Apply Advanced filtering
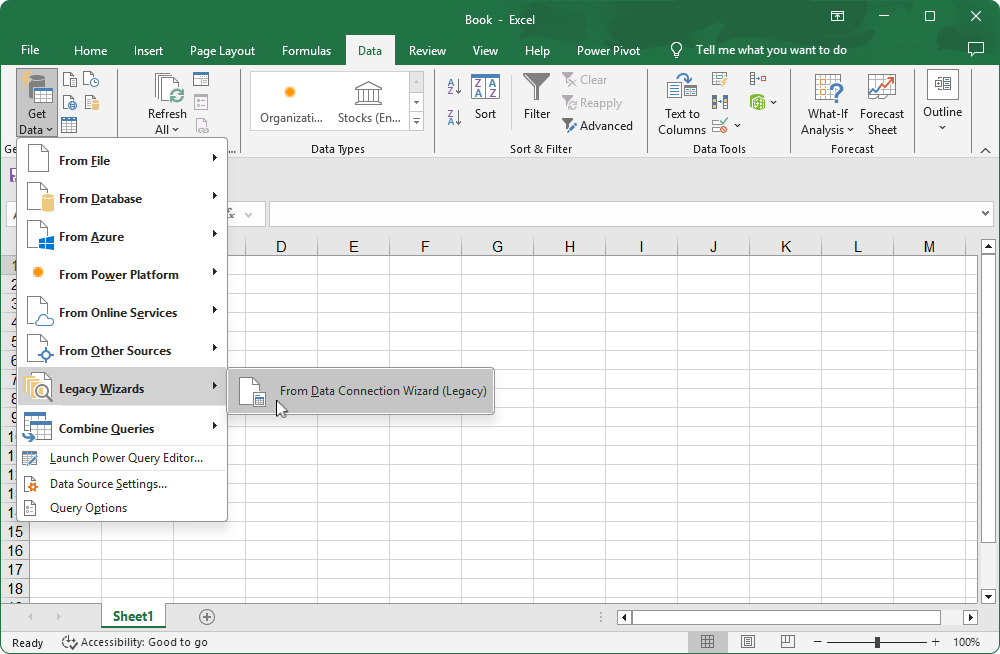This screenshot has height=654, width=1000. point(598,125)
